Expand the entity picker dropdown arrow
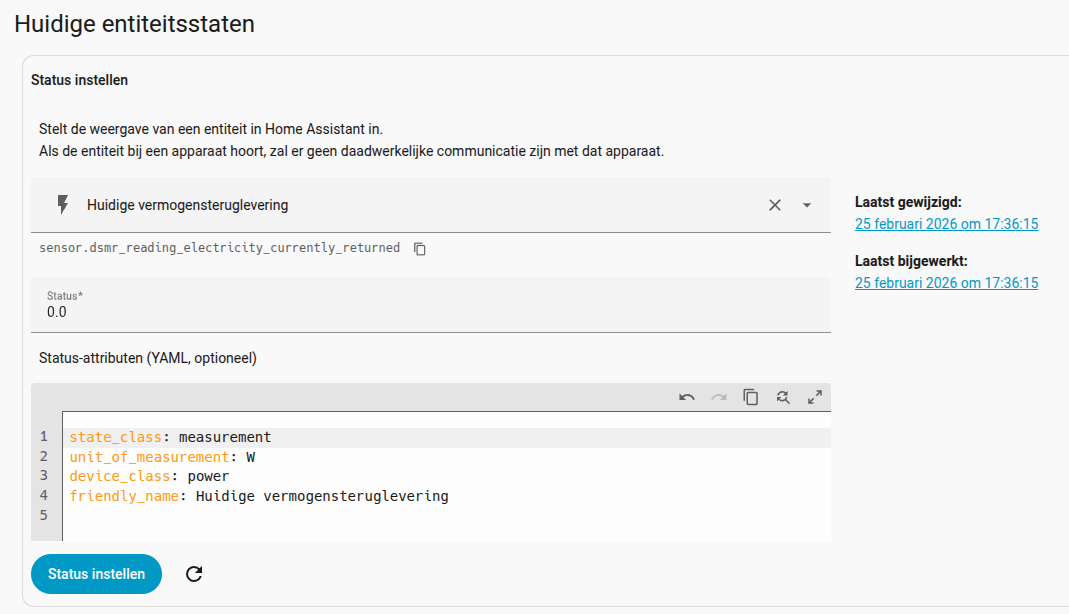The image size is (1069, 614). tap(807, 205)
